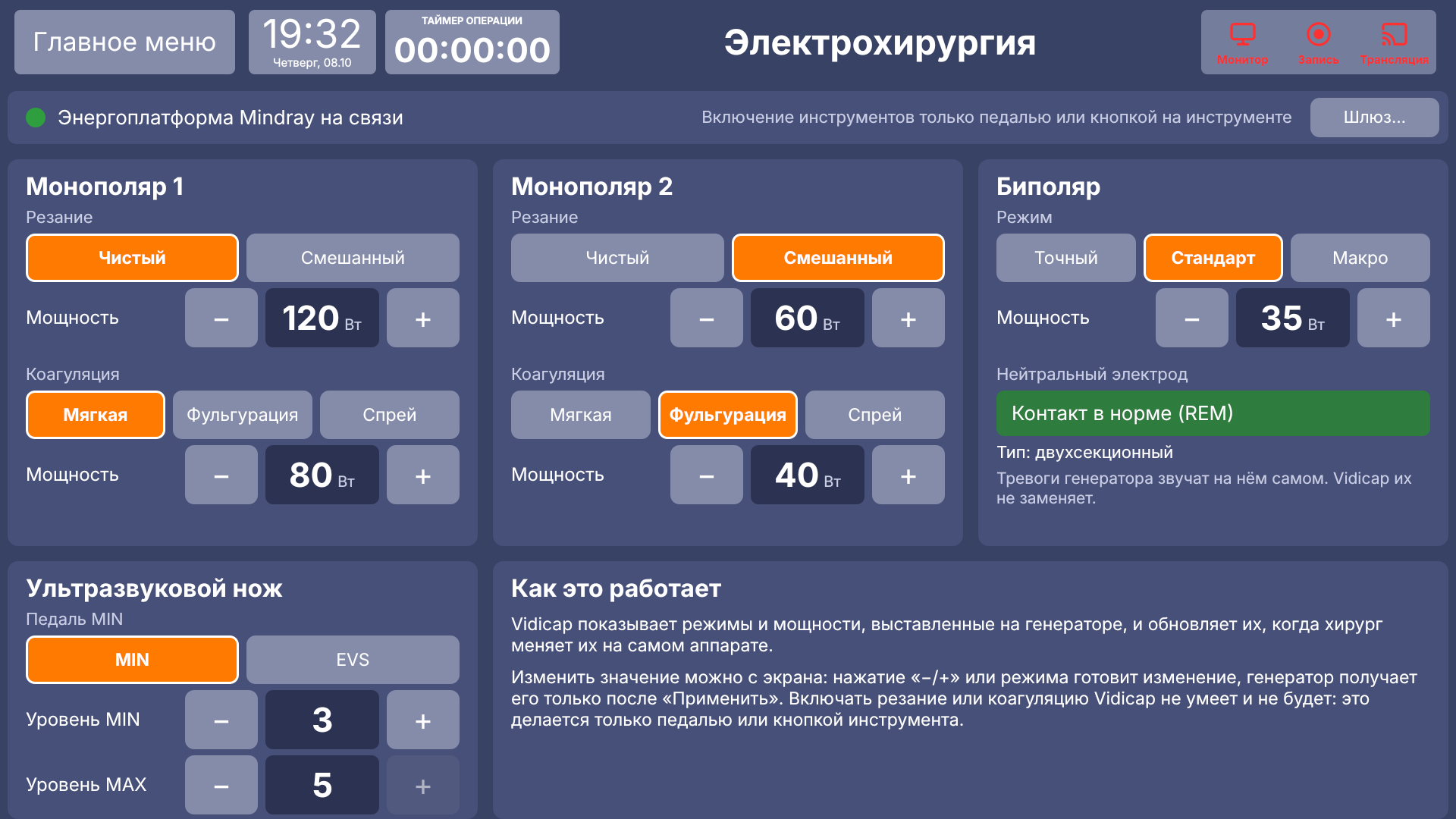Open the Шлюз… button
The image size is (1456, 819).
(x=1374, y=118)
